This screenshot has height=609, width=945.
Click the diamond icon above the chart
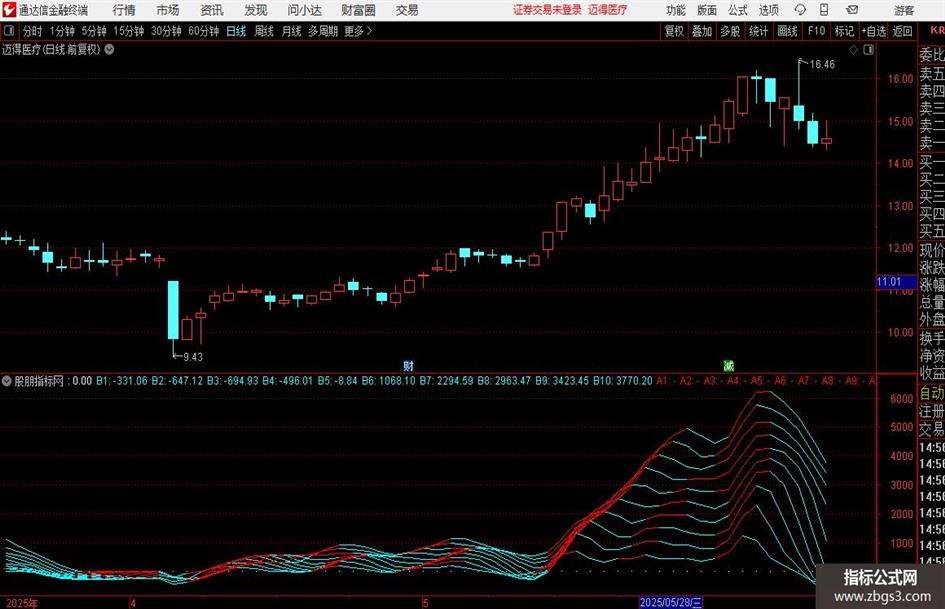coord(853,50)
